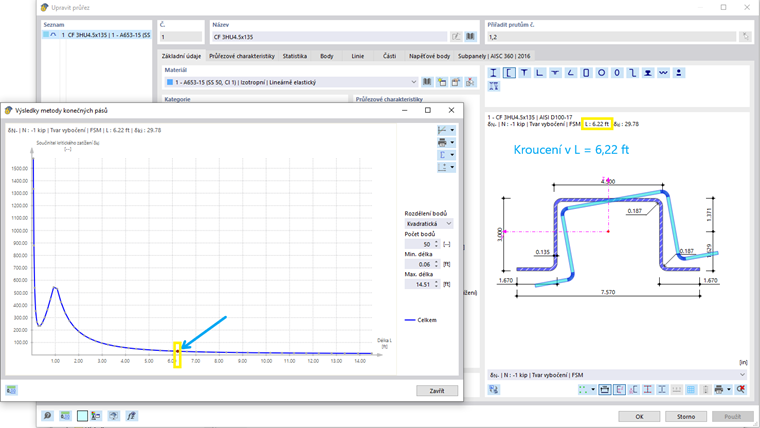Viewport: 760px width, 428px height.
Task: Click the fx icon in the bottom toolbar
Action: click(131, 416)
